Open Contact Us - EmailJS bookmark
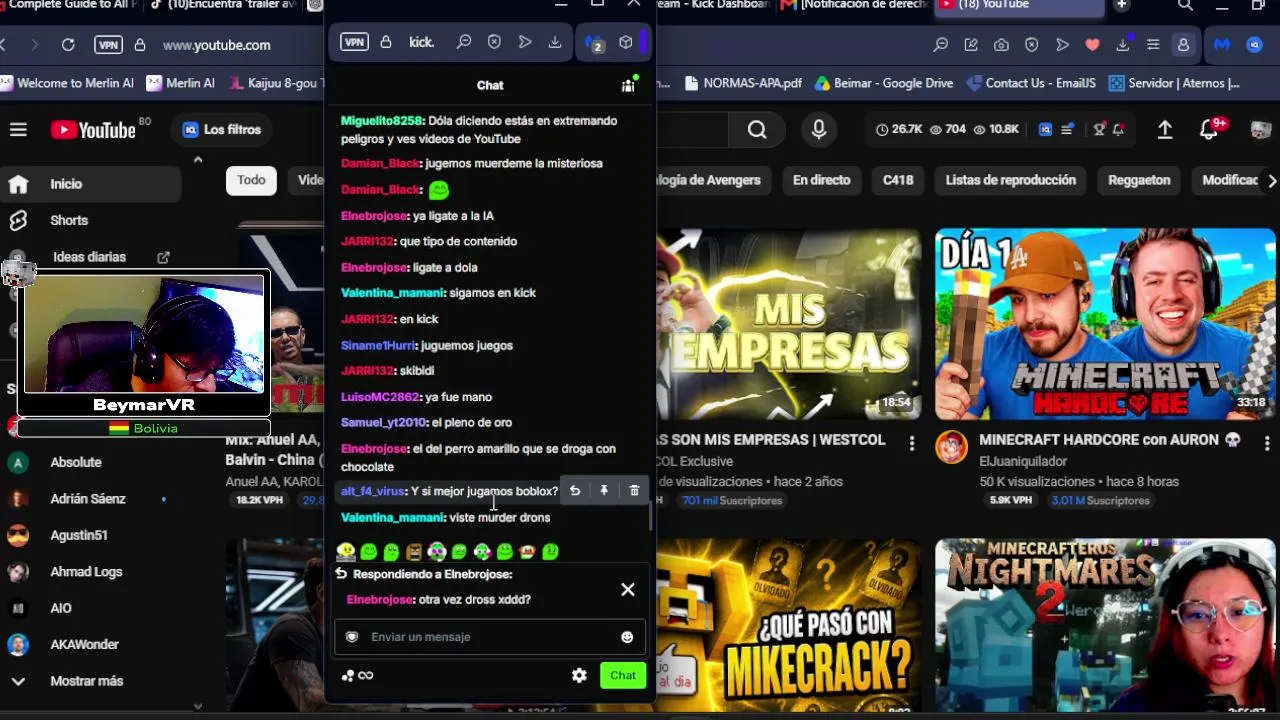The width and height of the screenshot is (1280, 720). click(1030, 83)
